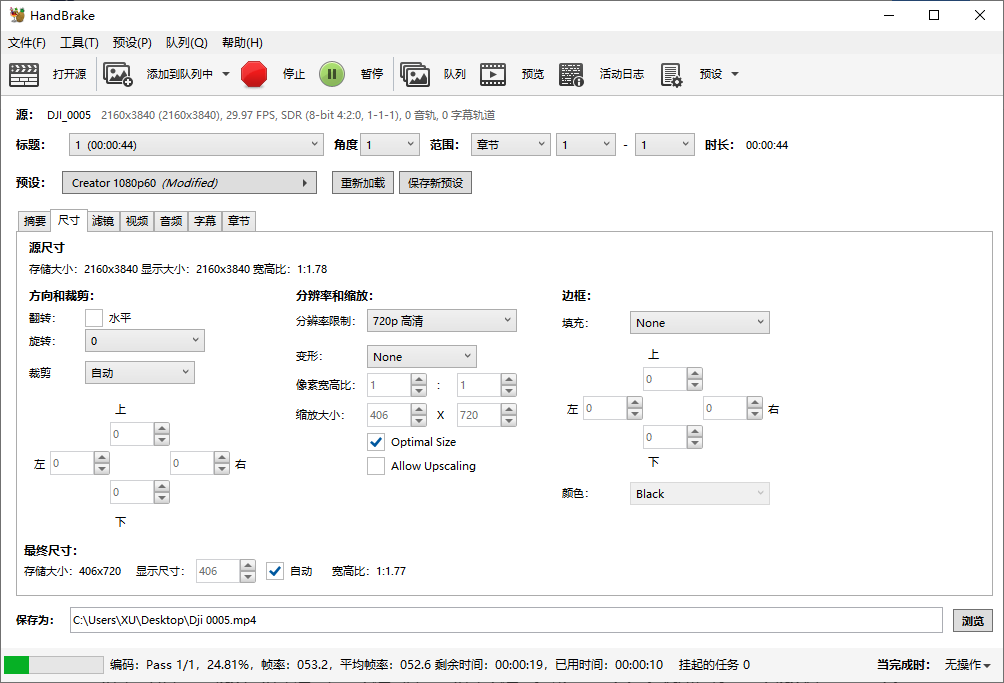Open the 工具(T) menu
The width and height of the screenshot is (1004, 683).
(x=79, y=43)
